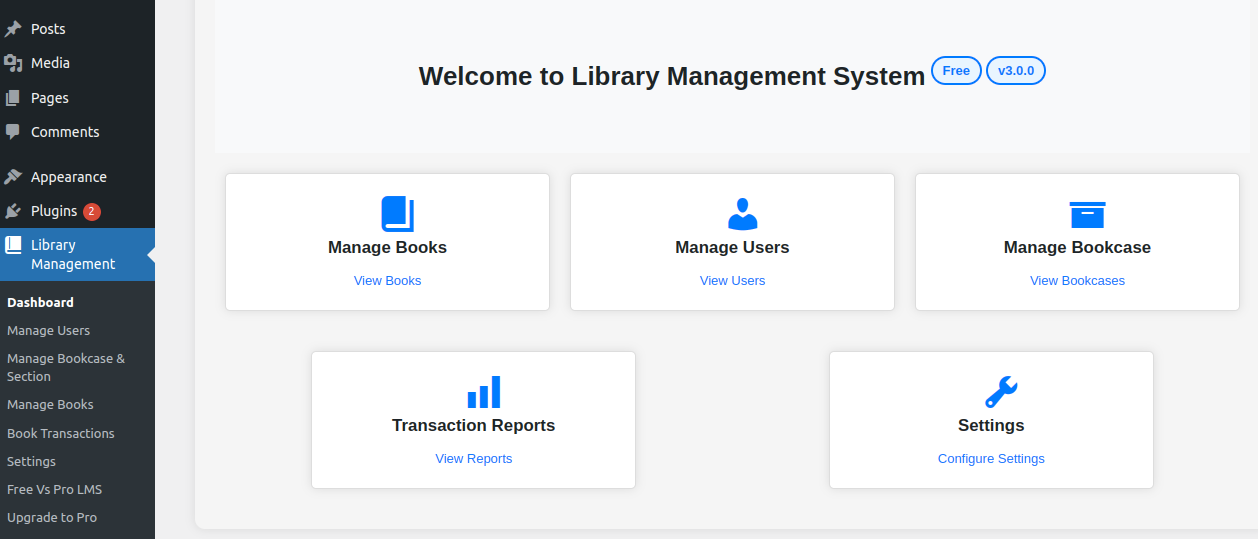
Task: Click the Manage Books card title
Action: tap(387, 247)
